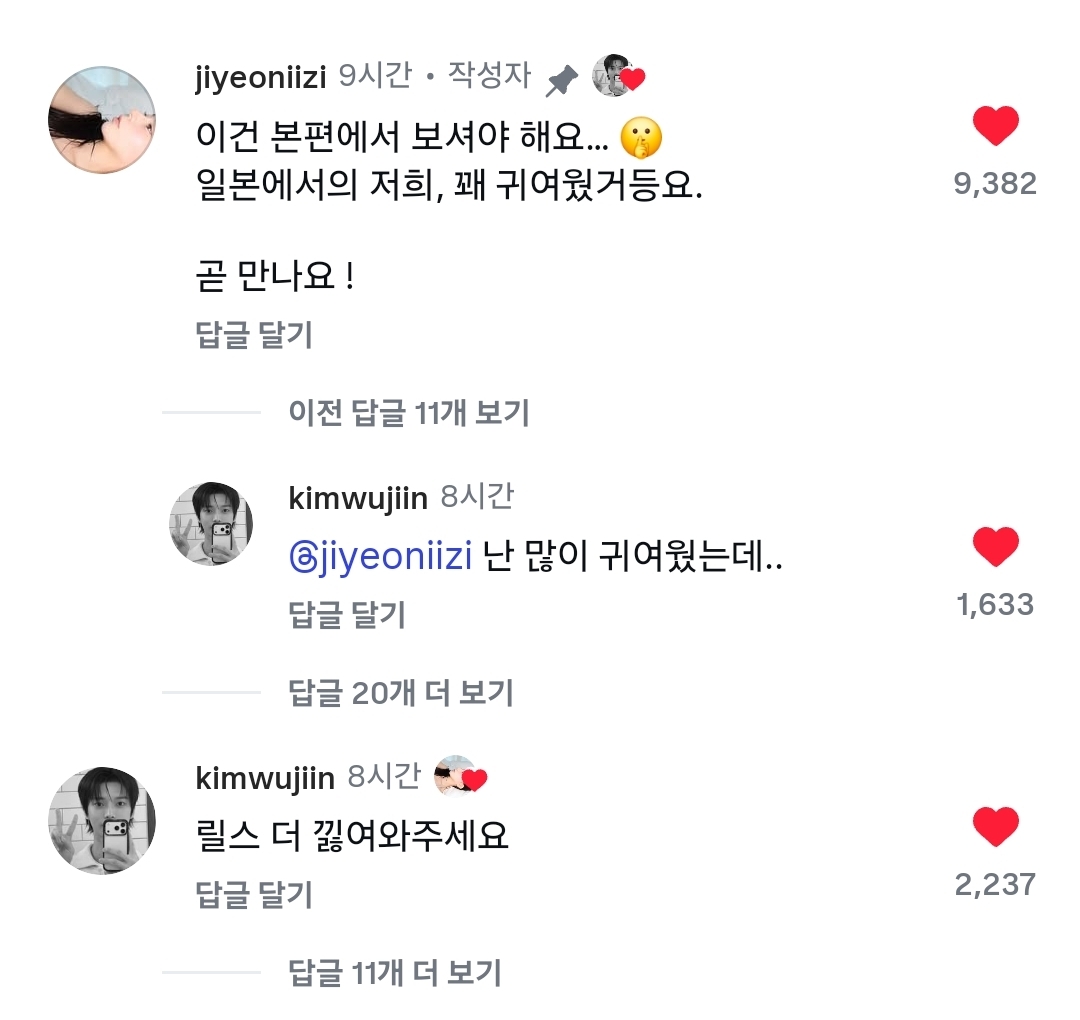
Task: Reply to jiyeoniizi's pinned comment
Action: [254, 335]
